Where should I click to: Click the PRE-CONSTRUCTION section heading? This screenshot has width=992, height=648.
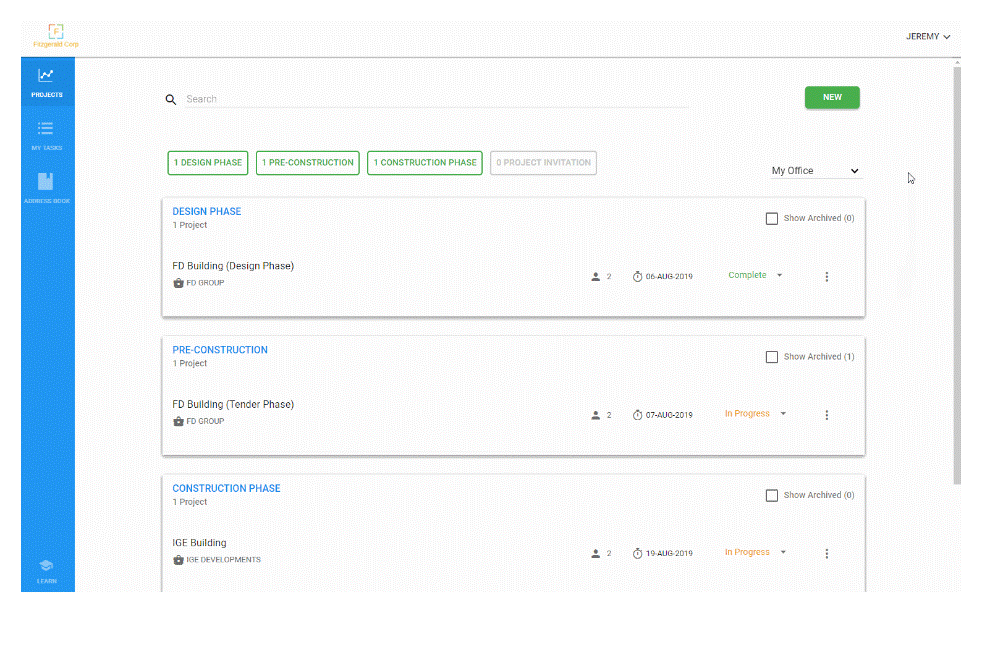(x=220, y=350)
